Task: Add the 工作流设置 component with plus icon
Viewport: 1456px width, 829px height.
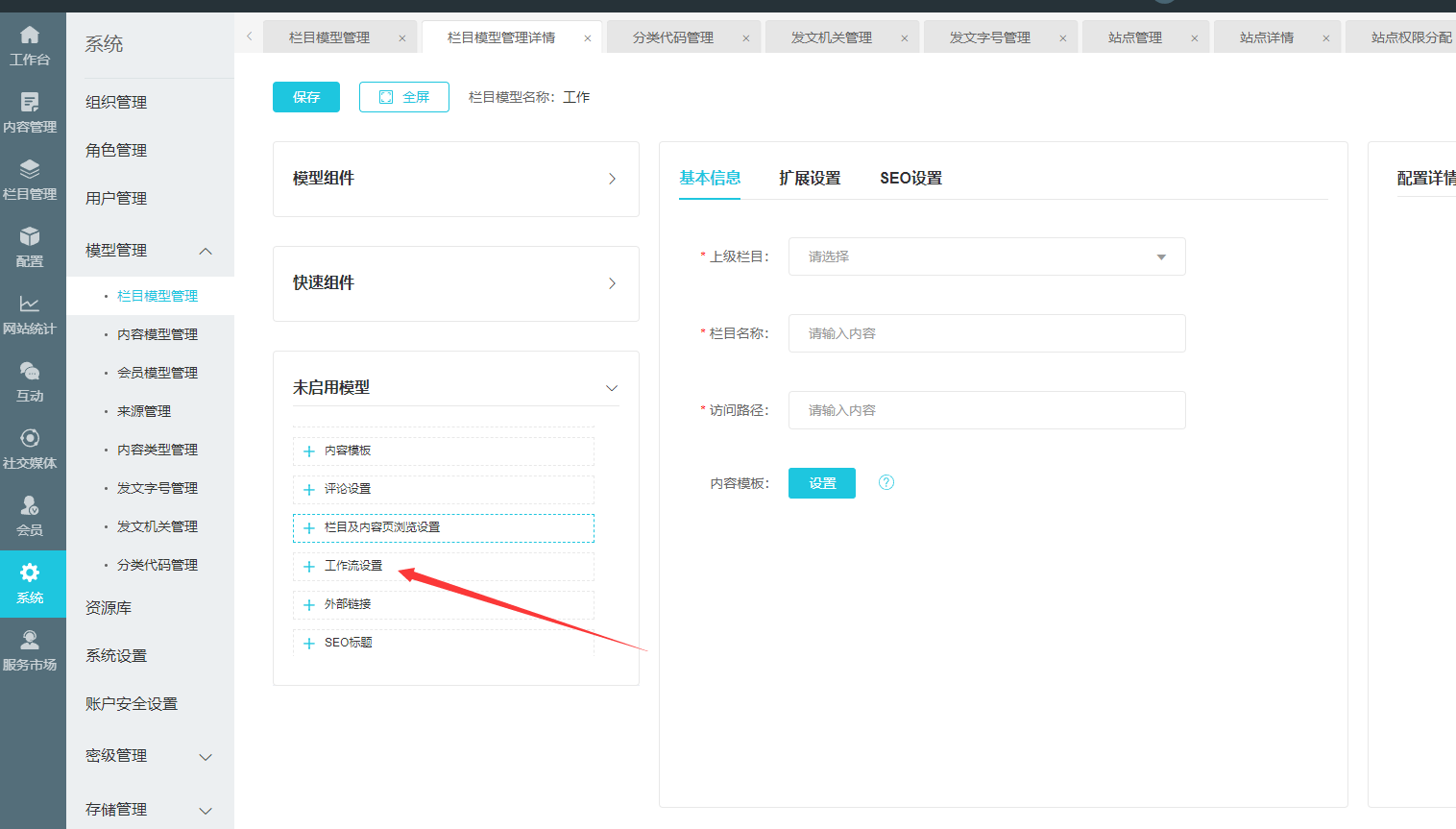Action: tap(309, 567)
